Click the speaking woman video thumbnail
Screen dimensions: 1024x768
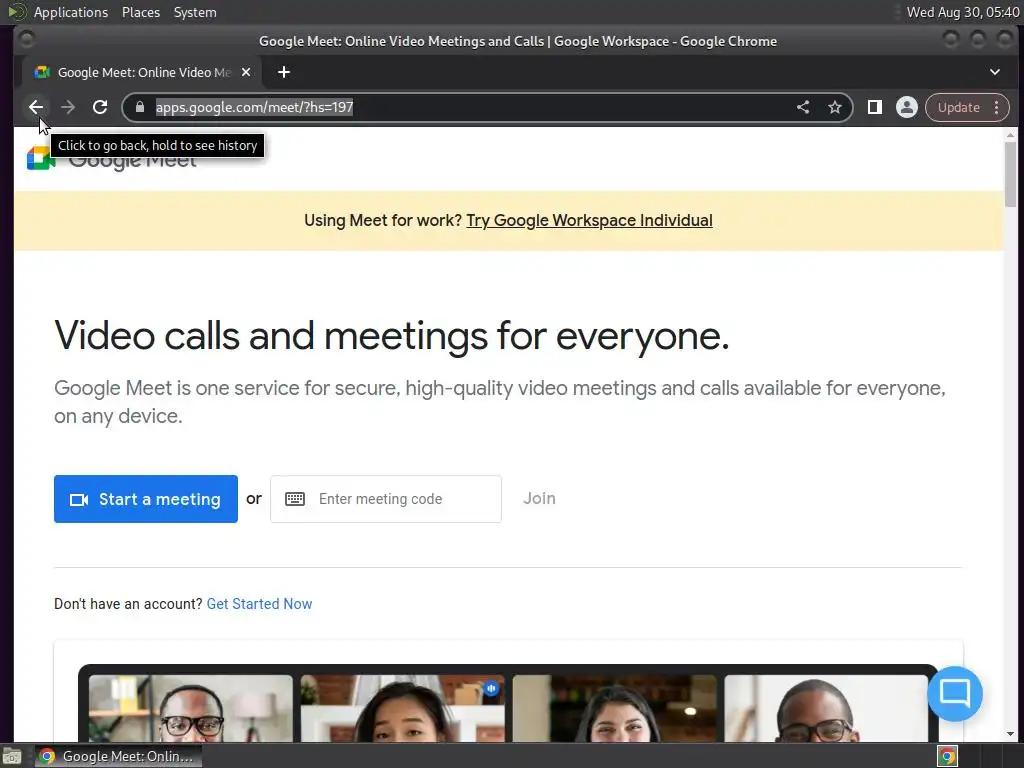tap(402, 708)
